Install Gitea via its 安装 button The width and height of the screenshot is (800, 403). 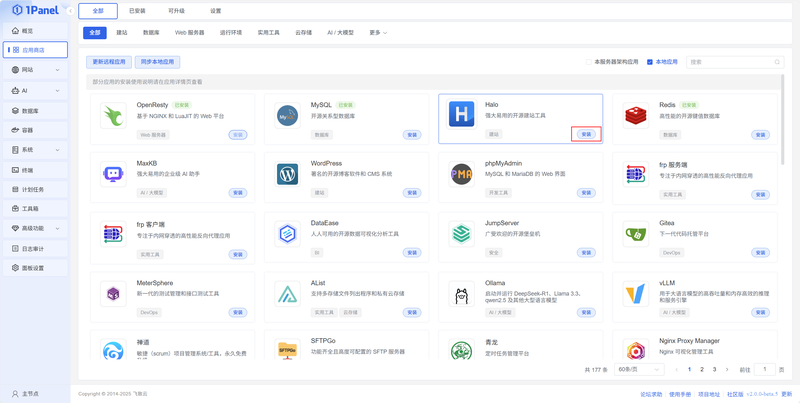[x=760, y=253]
